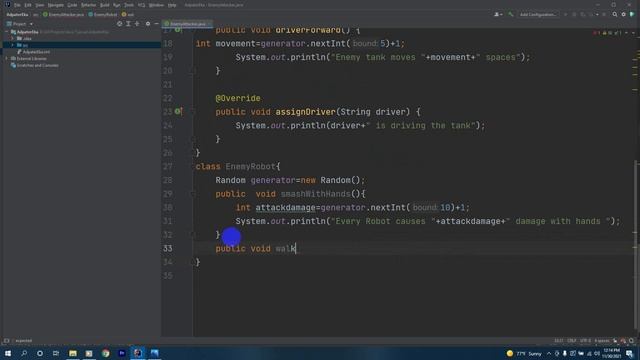Select the EnemyAttacker.java editor tab
Screen dimensions: 640x360
tap(187, 24)
